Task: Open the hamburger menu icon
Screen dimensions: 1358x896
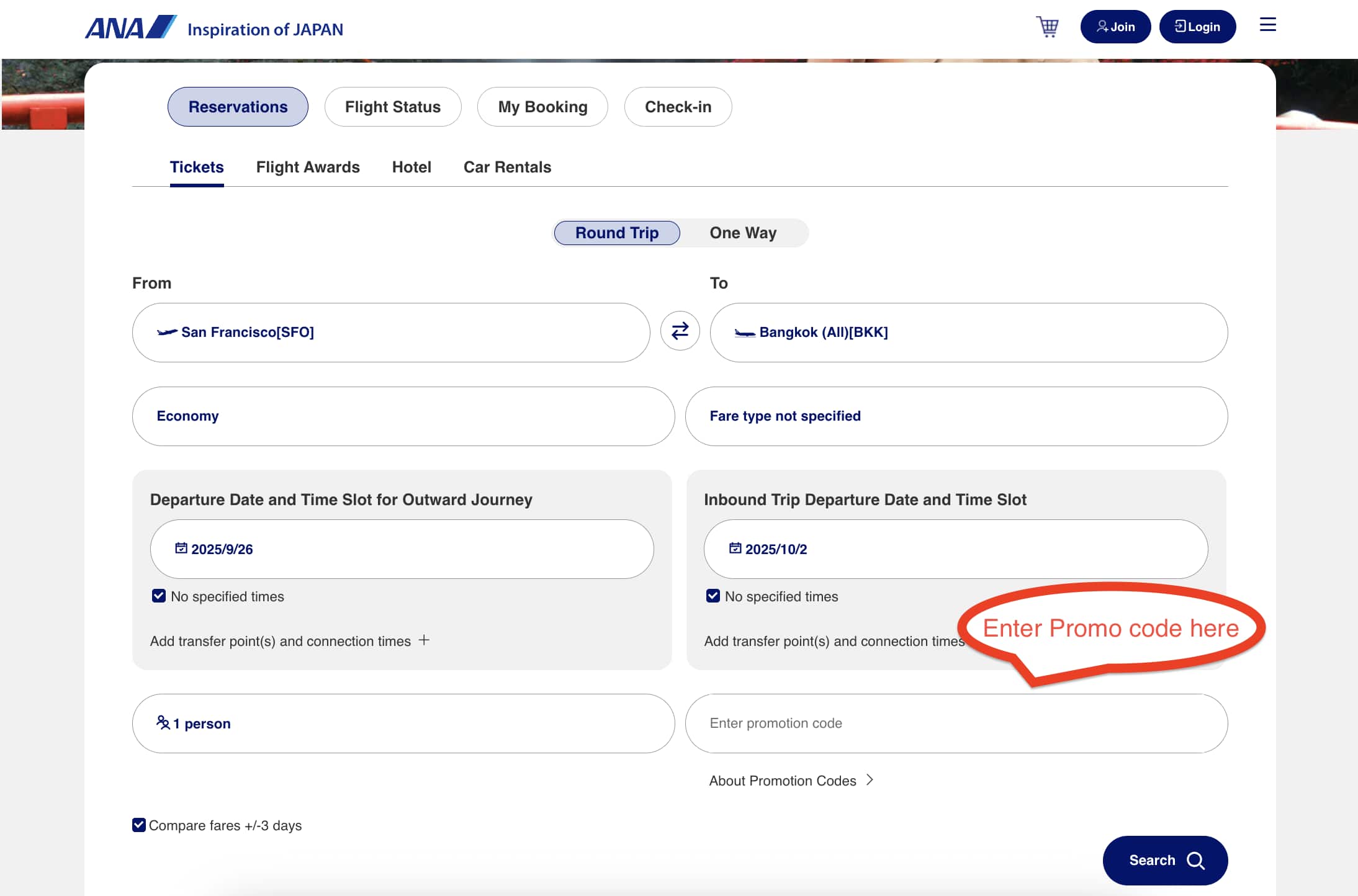Action: [x=1267, y=25]
